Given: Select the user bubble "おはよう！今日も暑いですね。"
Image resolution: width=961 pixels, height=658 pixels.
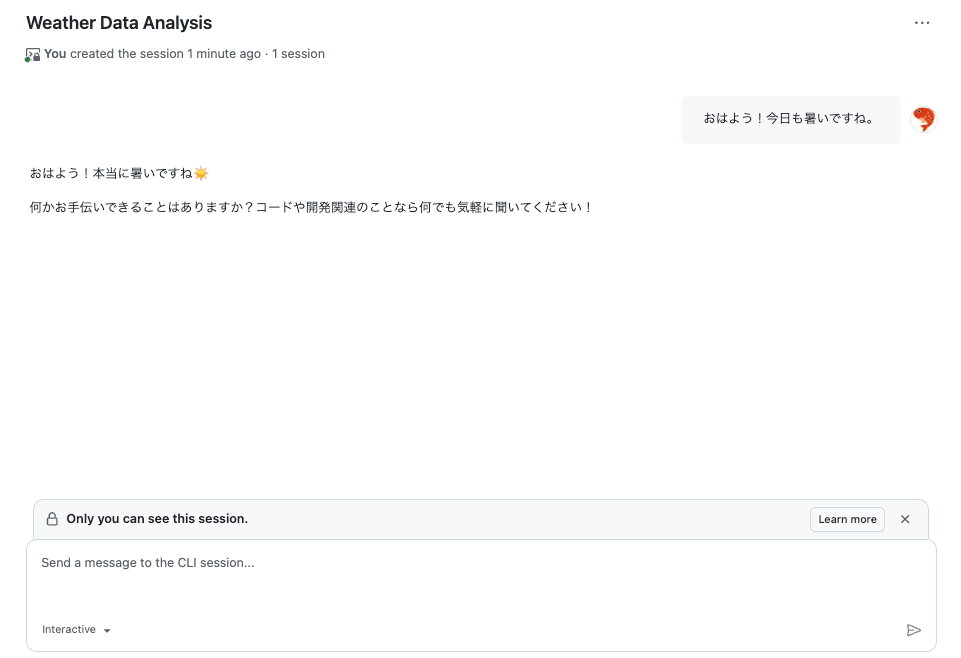Looking at the screenshot, I should pos(791,119).
